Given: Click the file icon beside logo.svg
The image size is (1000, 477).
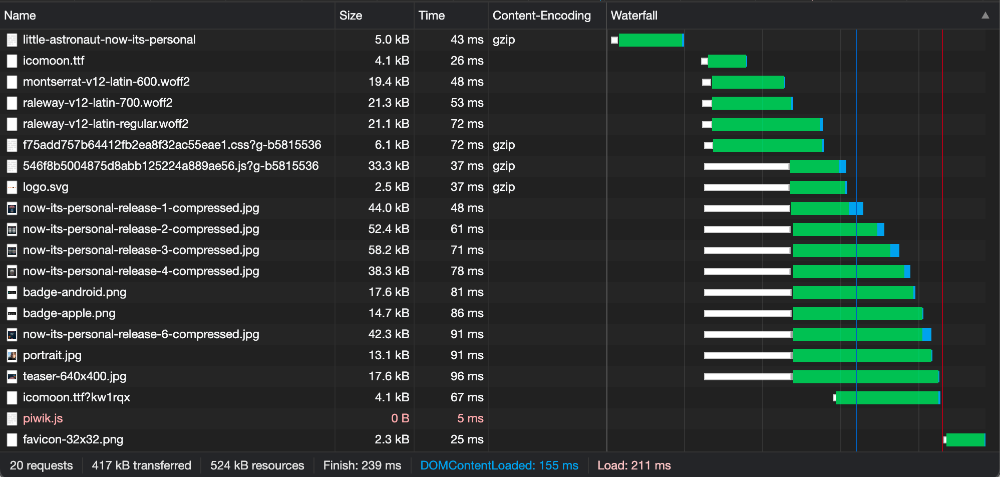Looking at the screenshot, I should (12, 187).
